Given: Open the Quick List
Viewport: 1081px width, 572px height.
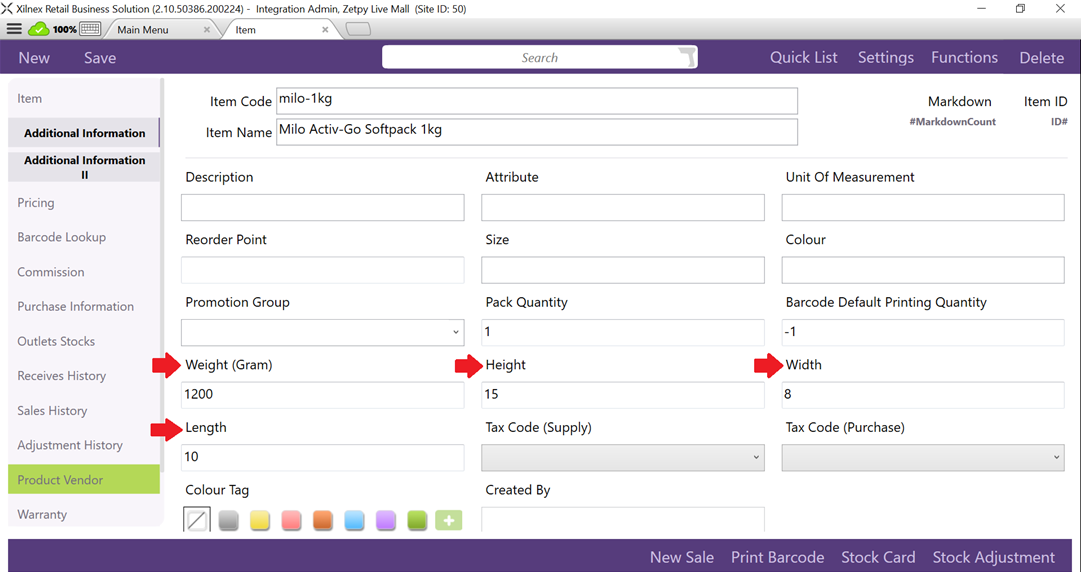Looking at the screenshot, I should (803, 57).
